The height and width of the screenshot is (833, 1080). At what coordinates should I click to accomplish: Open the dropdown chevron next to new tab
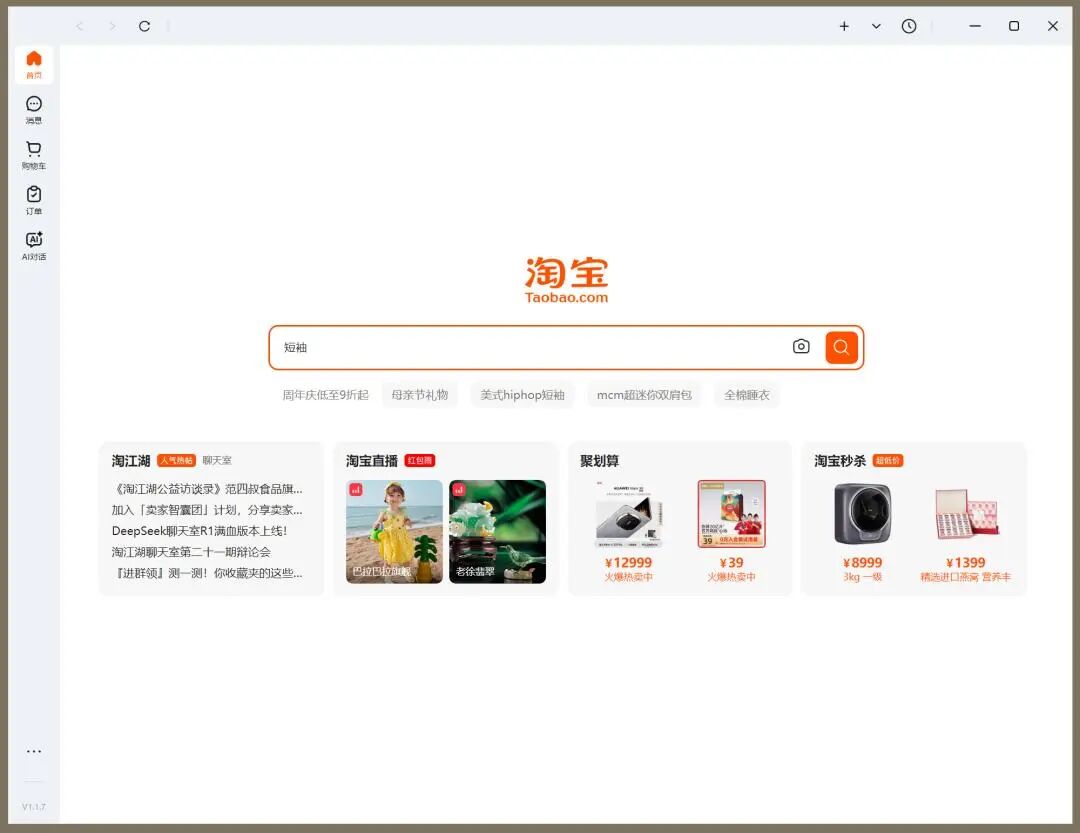click(x=876, y=26)
